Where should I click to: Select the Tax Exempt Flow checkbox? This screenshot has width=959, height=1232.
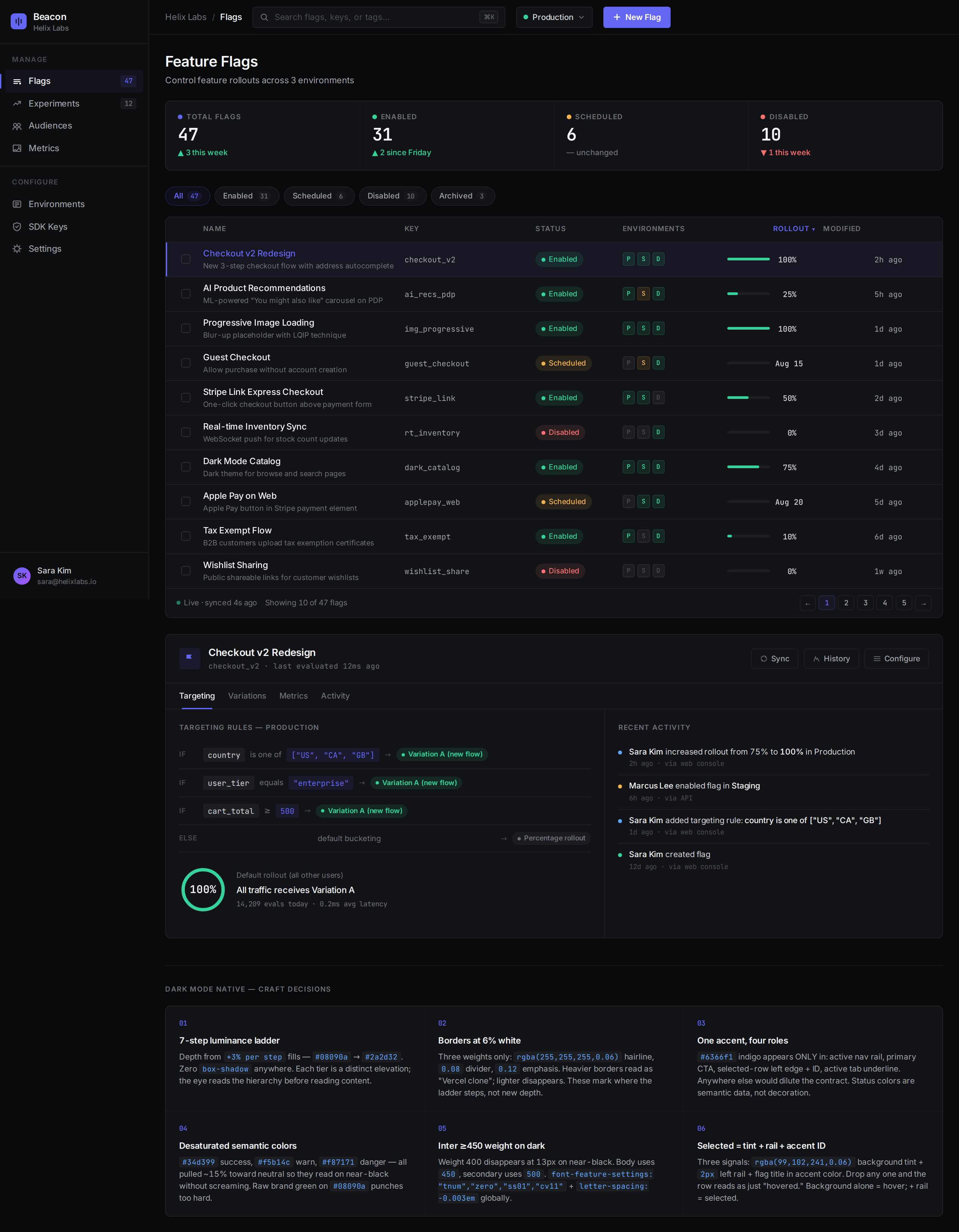[185, 536]
